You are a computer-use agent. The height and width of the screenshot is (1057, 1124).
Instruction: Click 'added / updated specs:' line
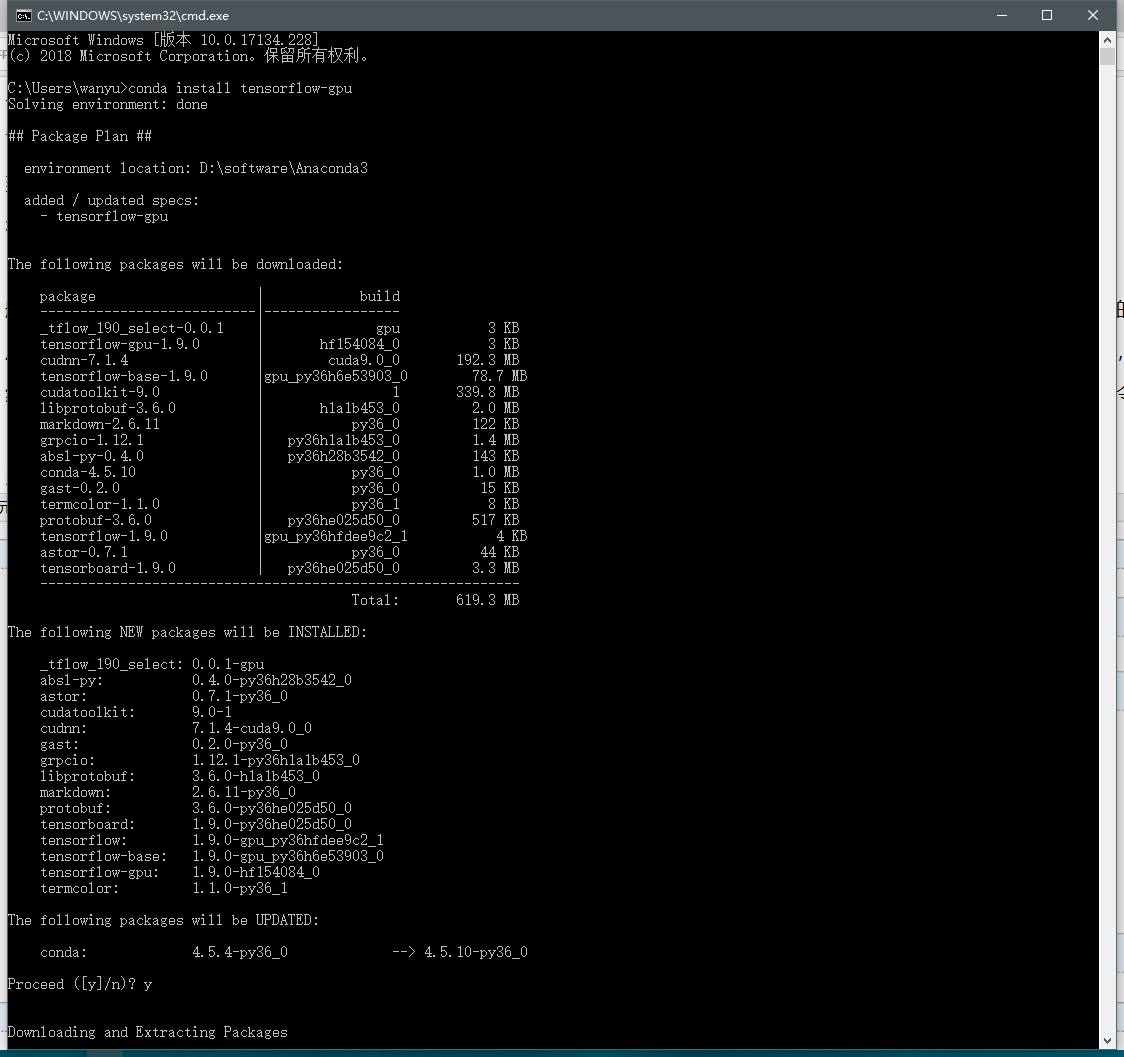point(111,201)
